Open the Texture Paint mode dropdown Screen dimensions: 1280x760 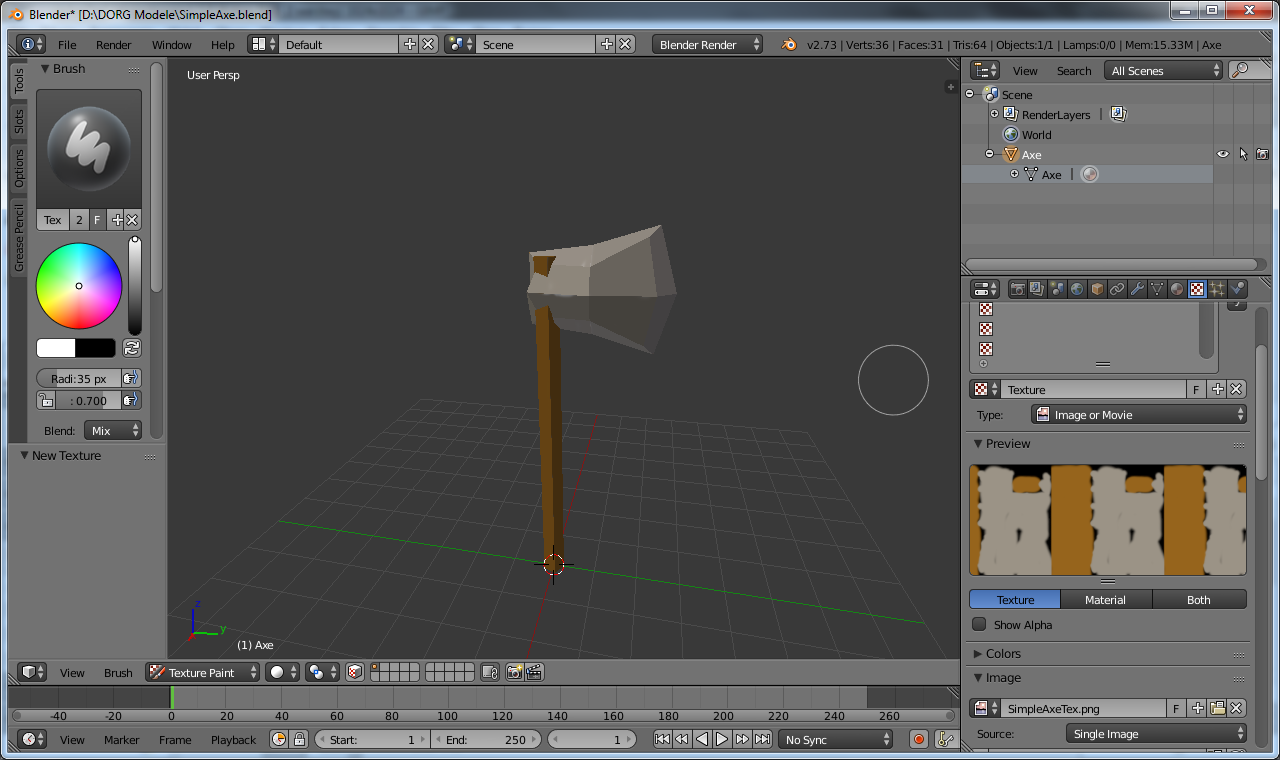click(202, 673)
